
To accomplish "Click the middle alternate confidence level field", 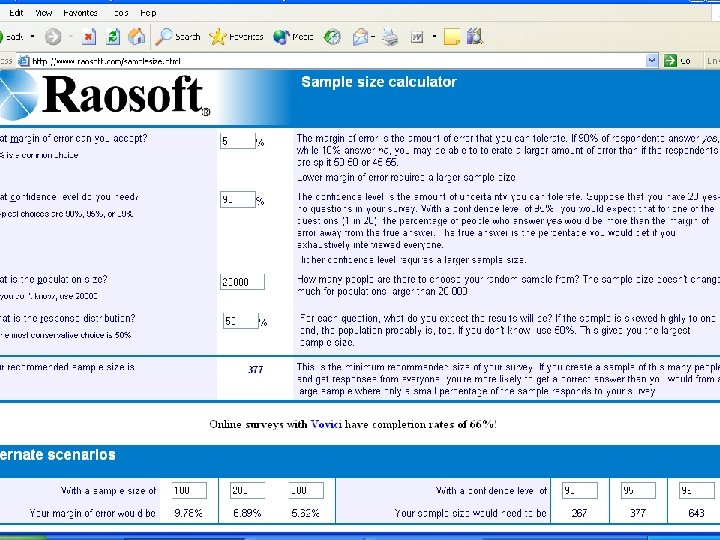I will pyautogui.click(x=638, y=490).
